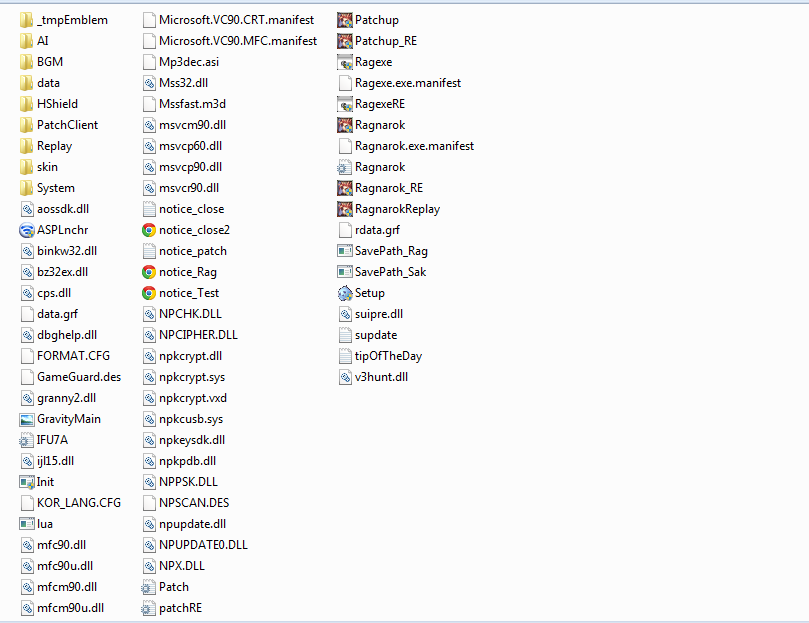
Task: Select the skin folder
Action: [39, 167]
